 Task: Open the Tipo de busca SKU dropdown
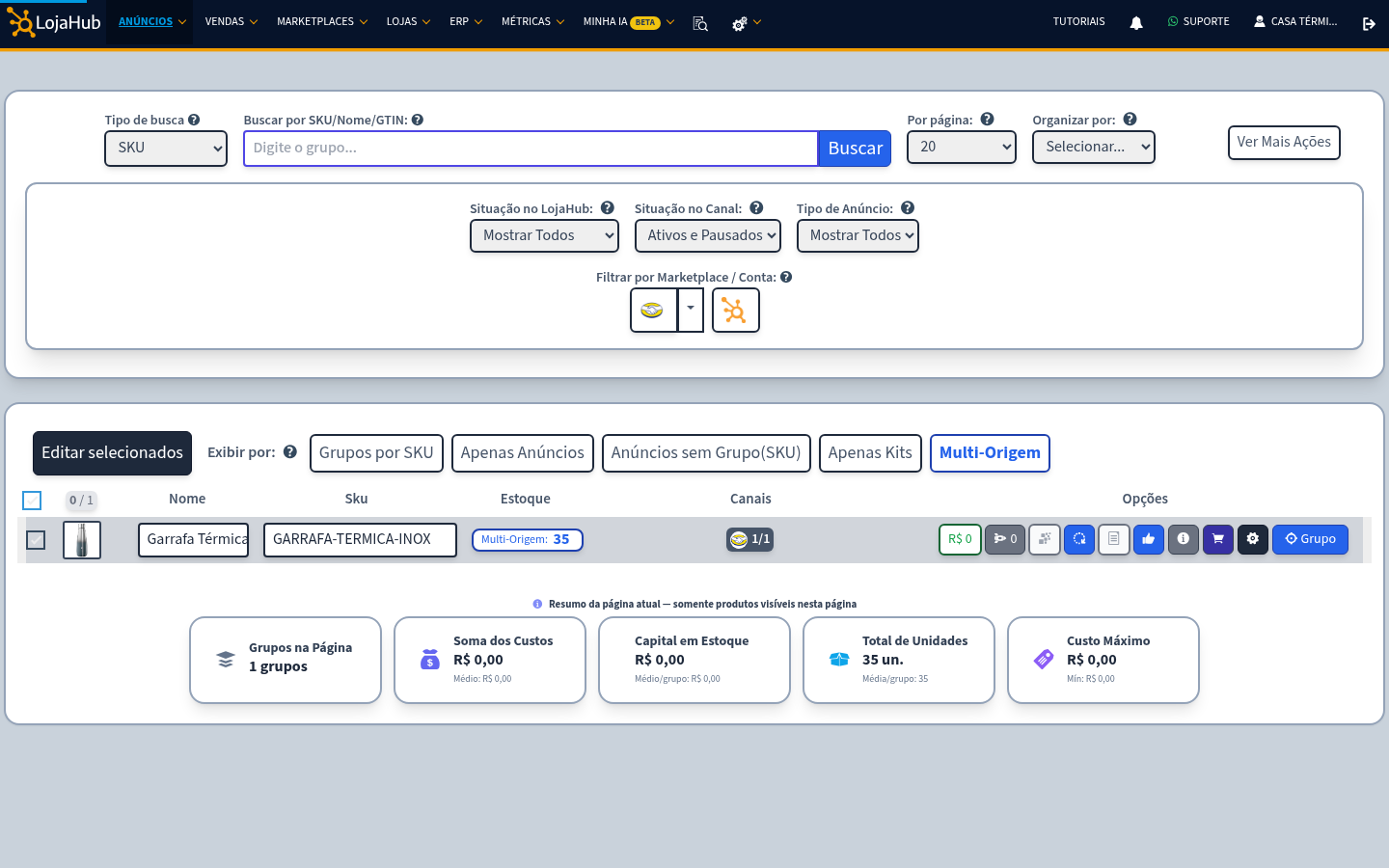[x=166, y=149]
